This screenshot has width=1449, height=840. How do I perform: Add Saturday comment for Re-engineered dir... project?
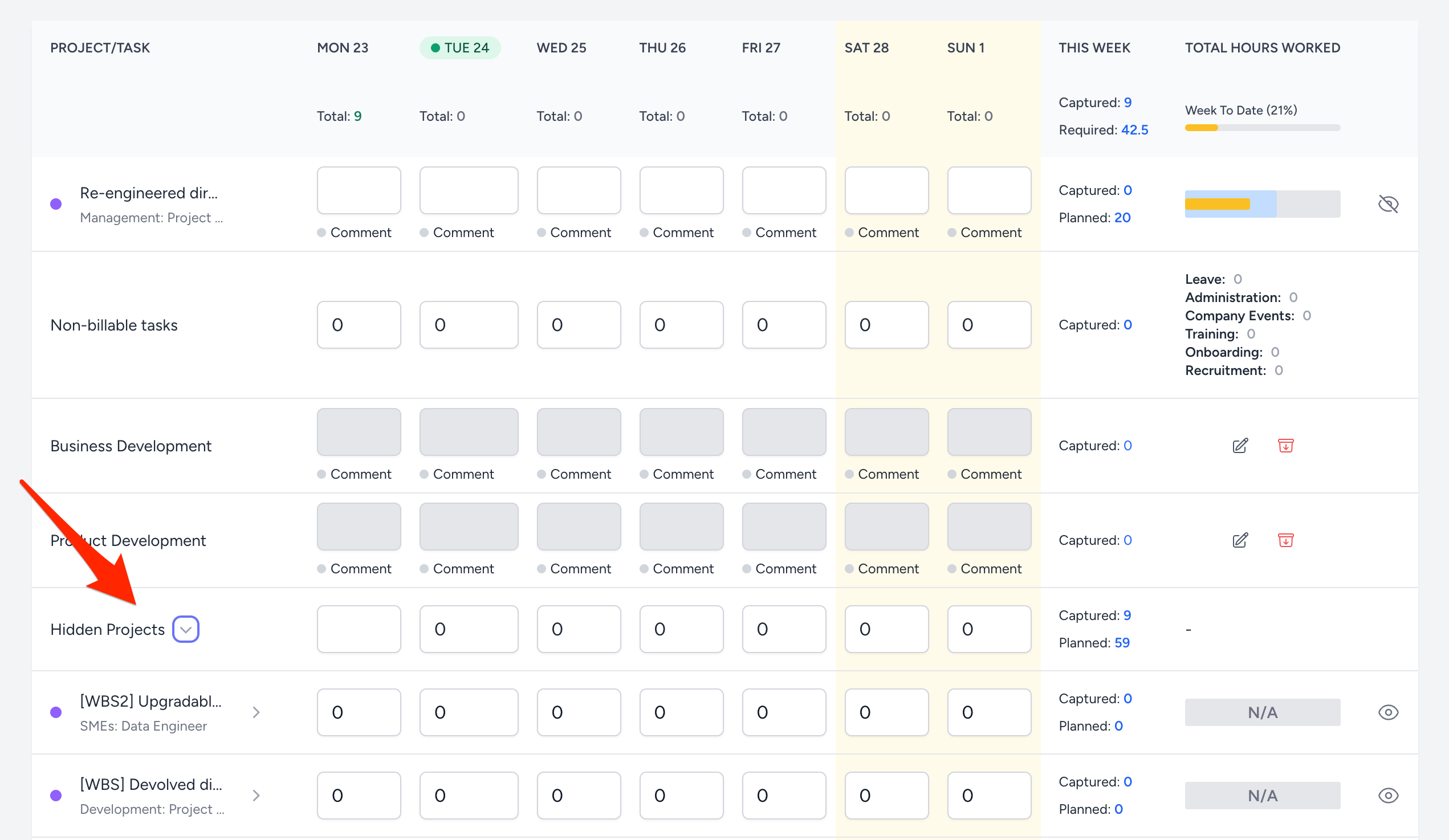[x=881, y=233]
